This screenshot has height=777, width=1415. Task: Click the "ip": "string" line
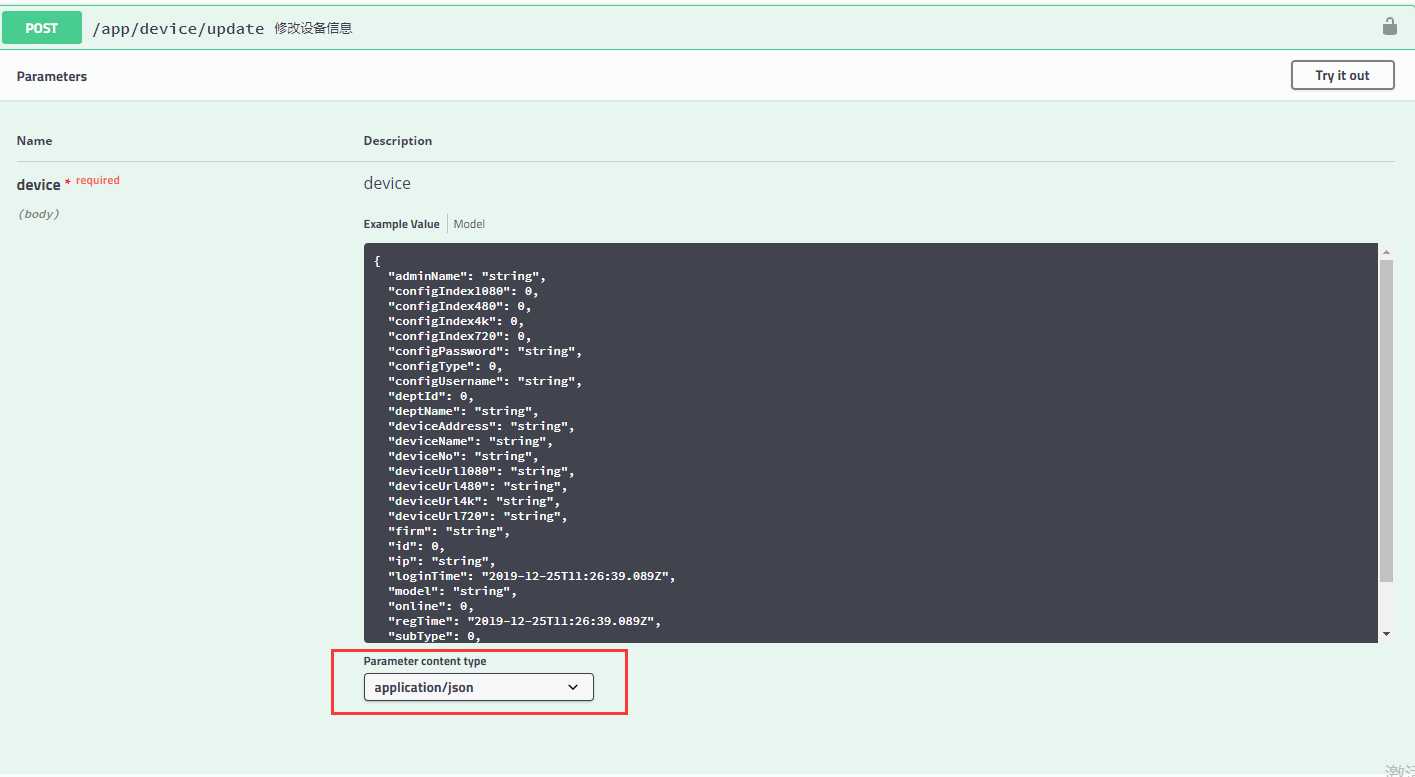click(442, 561)
